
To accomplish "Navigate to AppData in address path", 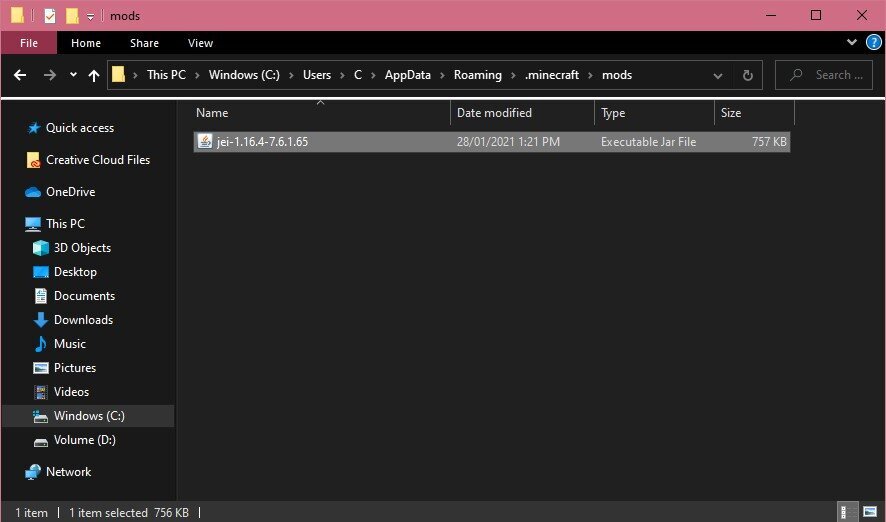I will (x=407, y=75).
